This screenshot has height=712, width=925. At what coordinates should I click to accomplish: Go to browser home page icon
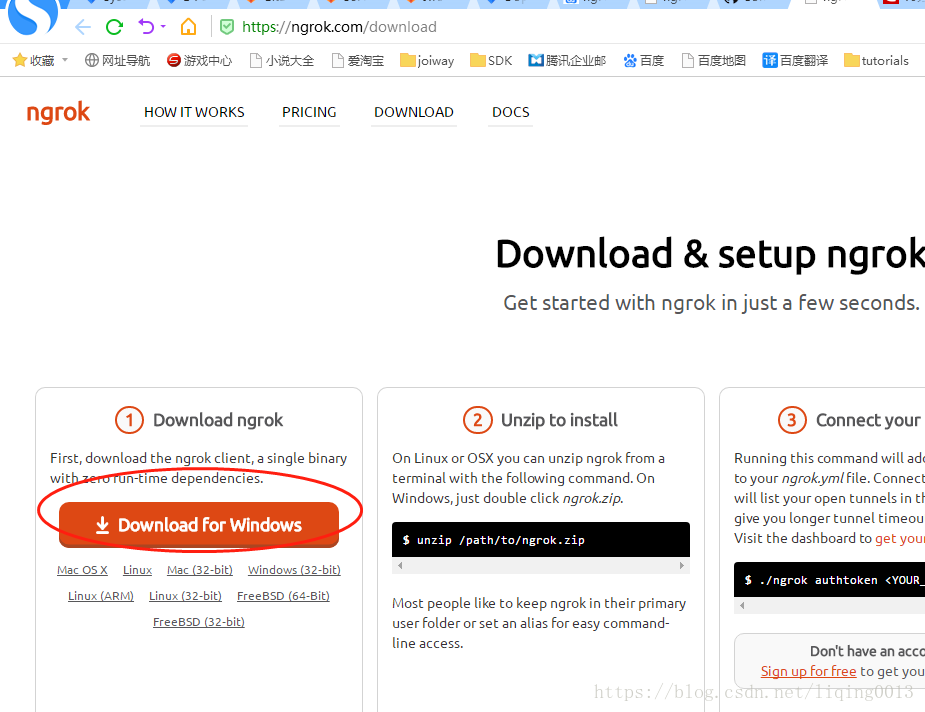pyautogui.click(x=188, y=27)
